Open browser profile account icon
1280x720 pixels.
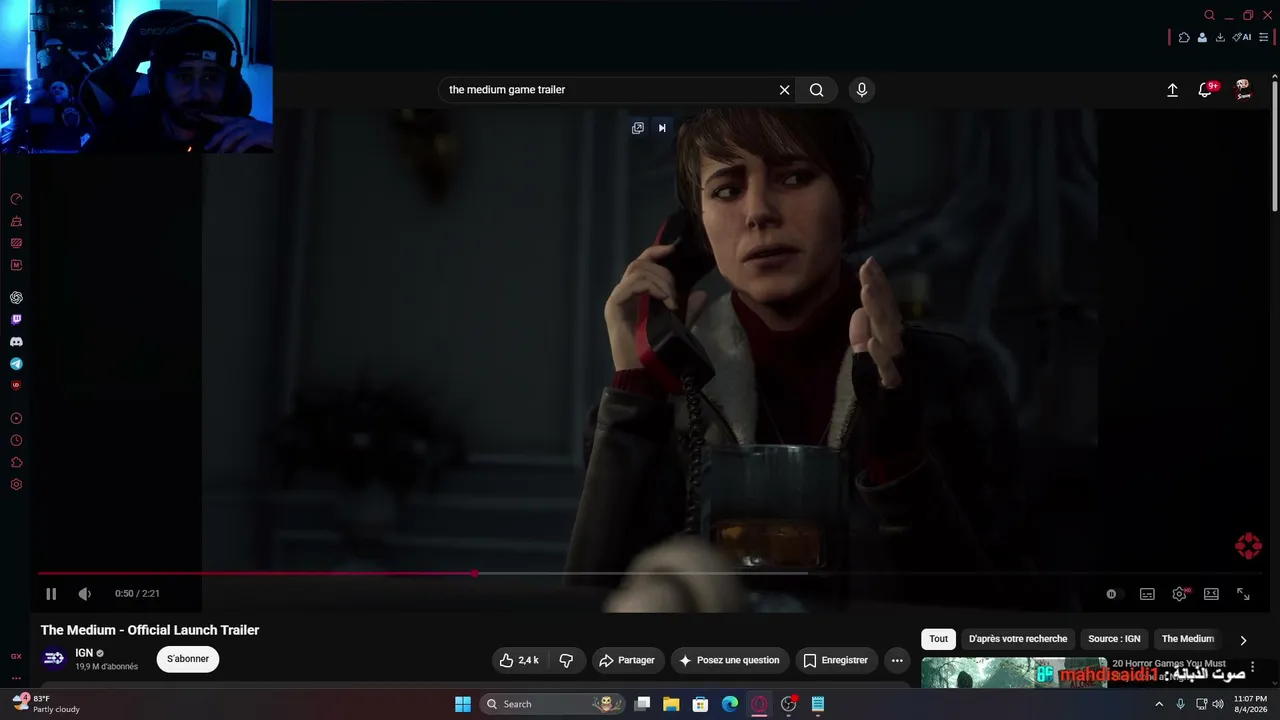(x=1202, y=37)
